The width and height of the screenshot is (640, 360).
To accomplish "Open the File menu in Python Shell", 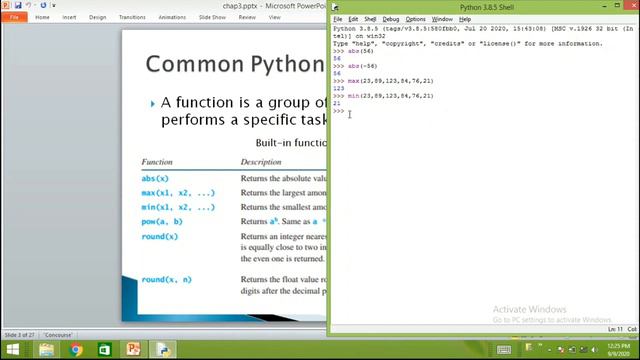I will pos(338,19).
